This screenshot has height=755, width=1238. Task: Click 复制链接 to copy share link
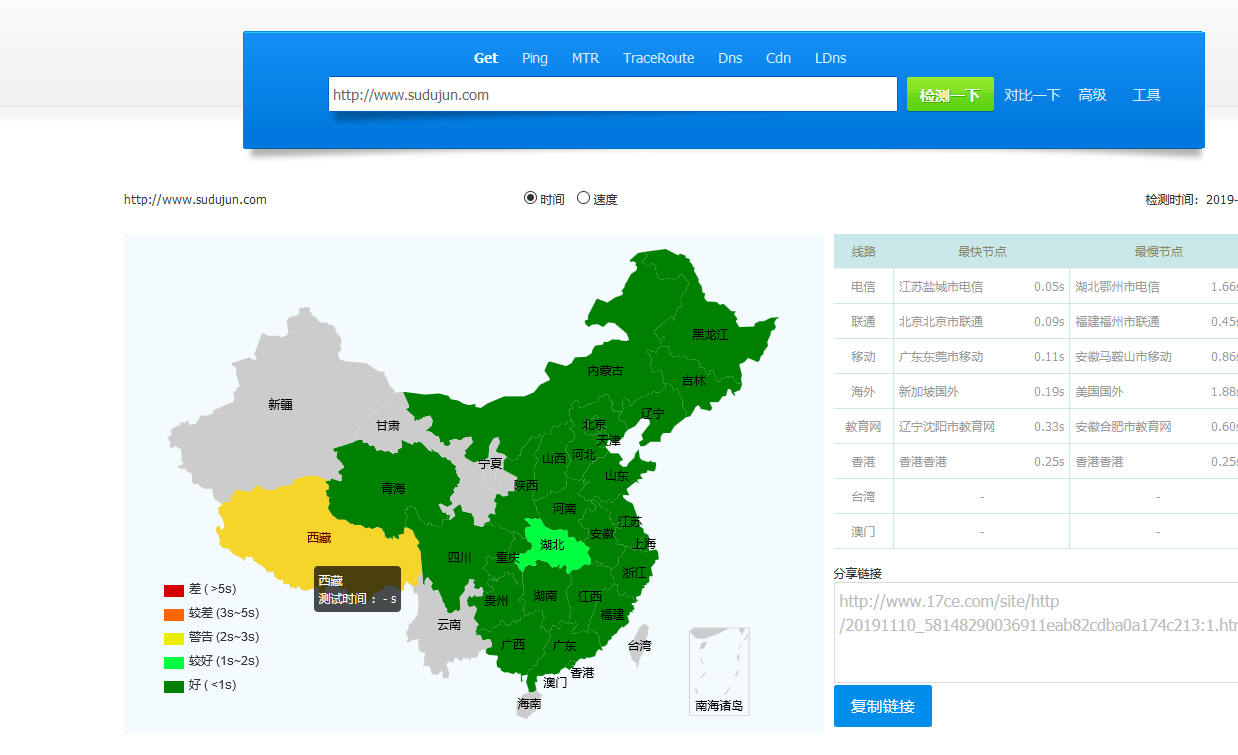(x=881, y=705)
